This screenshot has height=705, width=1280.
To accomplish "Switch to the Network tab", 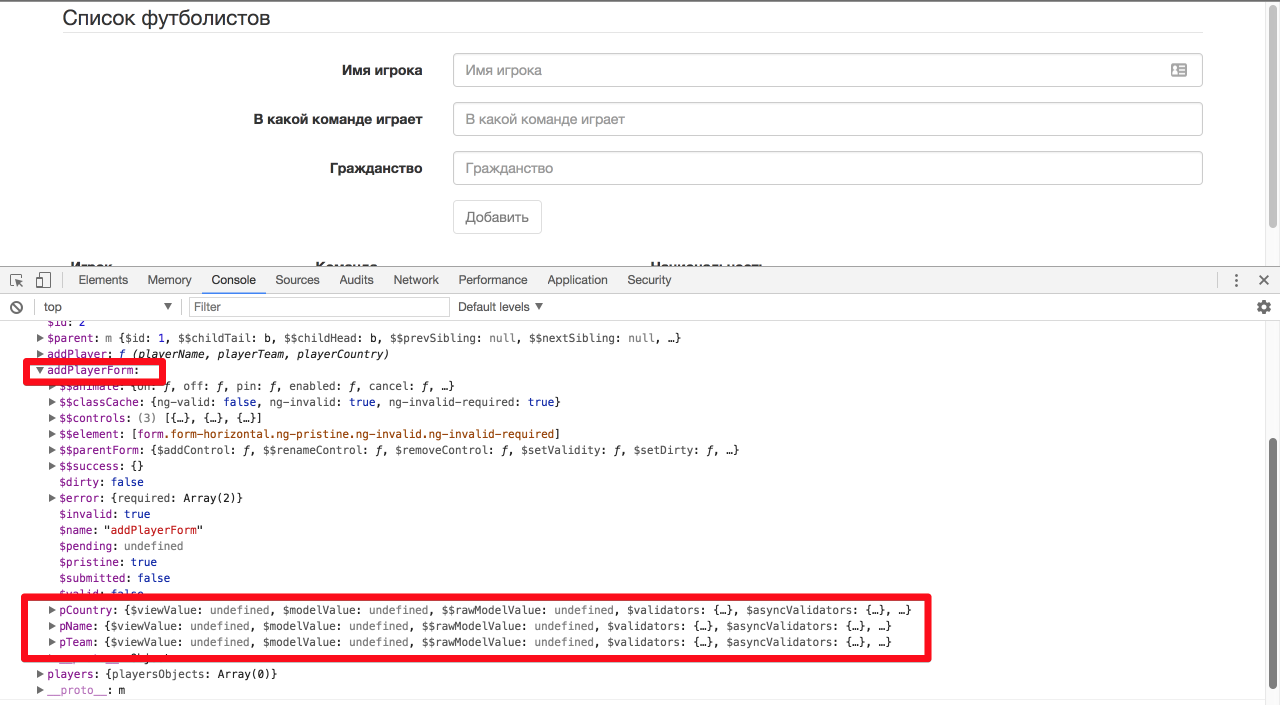I will (x=416, y=280).
